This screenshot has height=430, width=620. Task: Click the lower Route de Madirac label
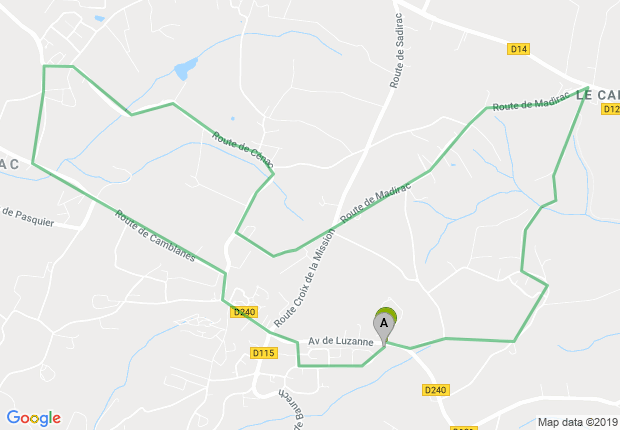coord(375,203)
